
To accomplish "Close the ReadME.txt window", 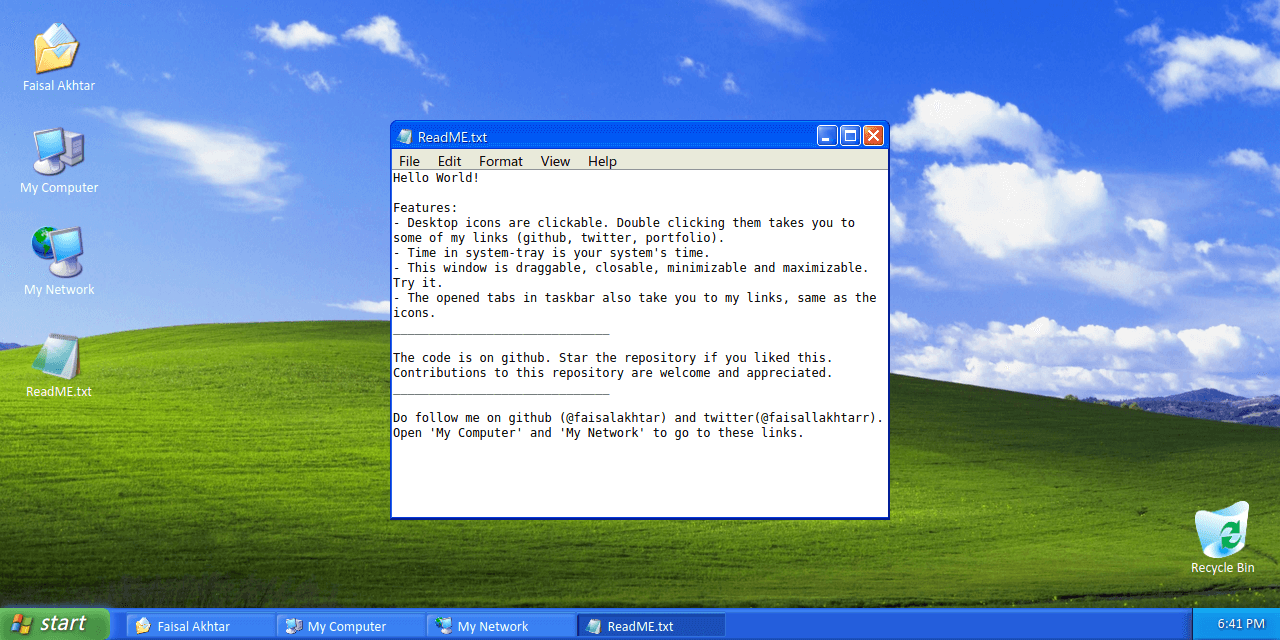I will (x=873, y=136).
